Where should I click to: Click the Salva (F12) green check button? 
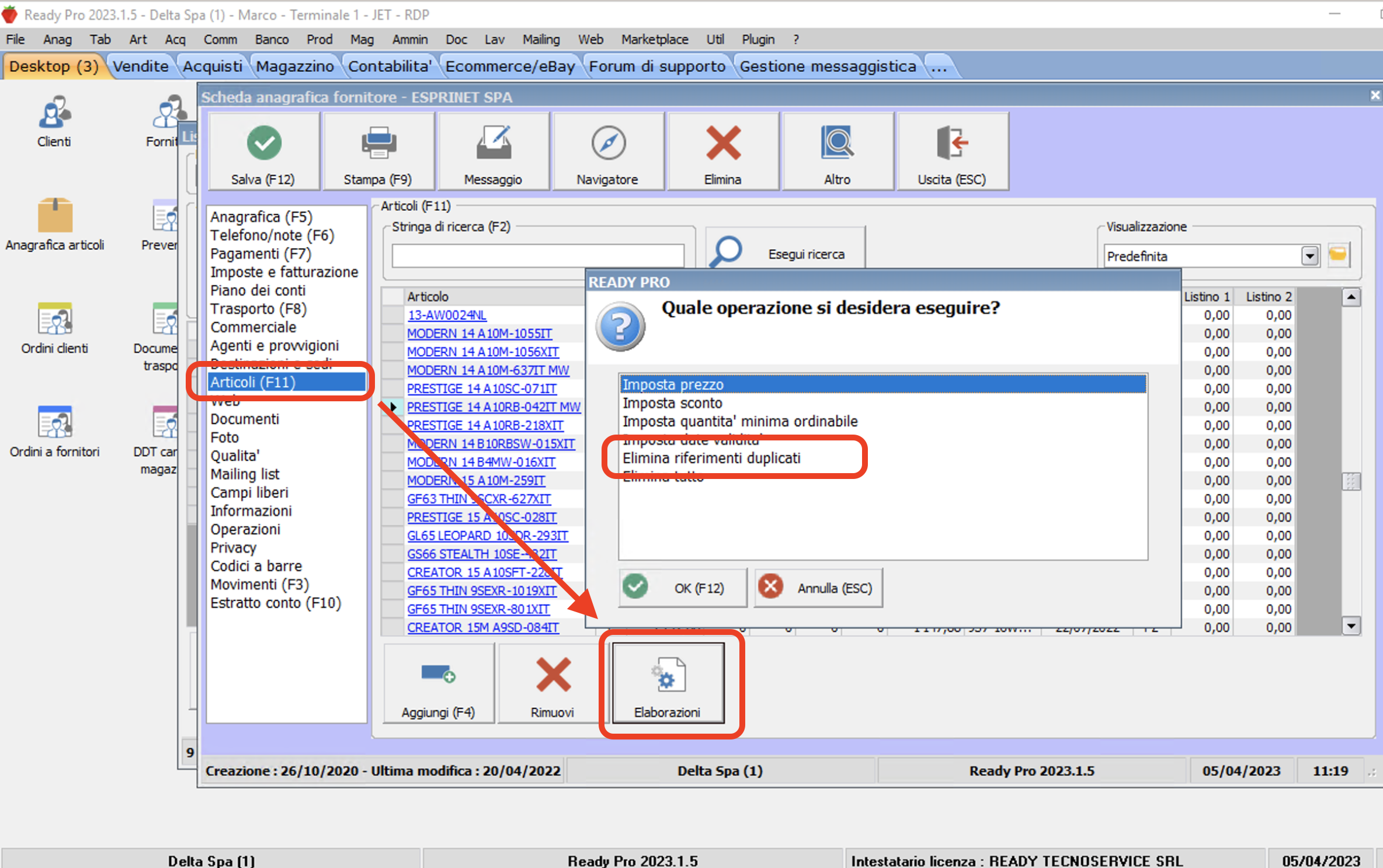[263, 152]
